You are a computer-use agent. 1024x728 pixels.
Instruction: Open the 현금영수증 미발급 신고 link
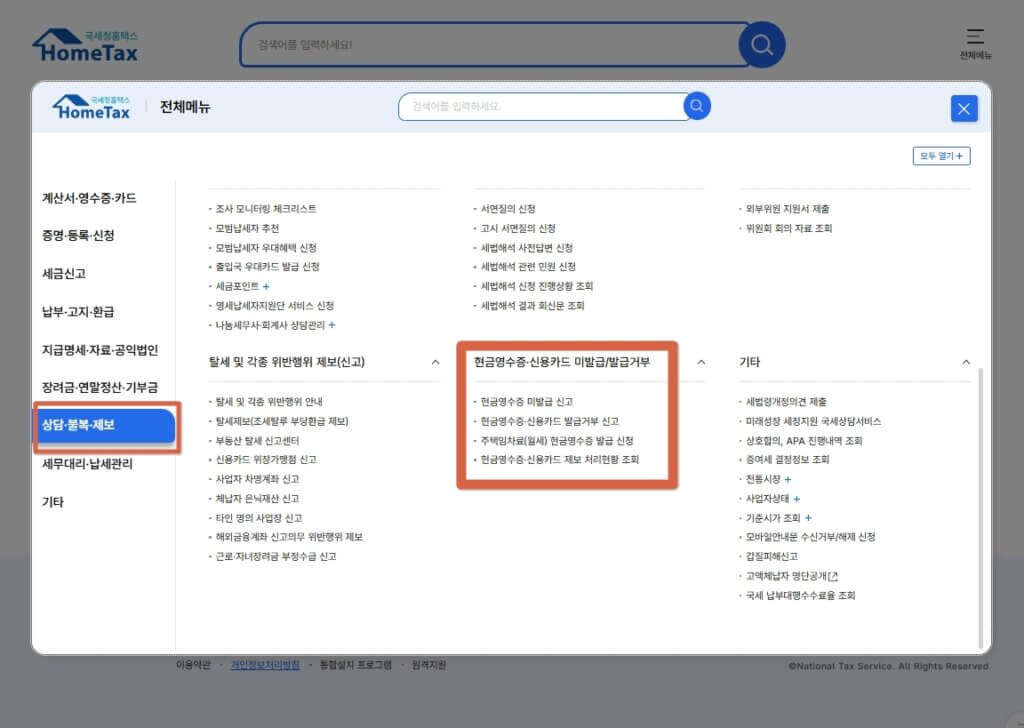(526, 402)
